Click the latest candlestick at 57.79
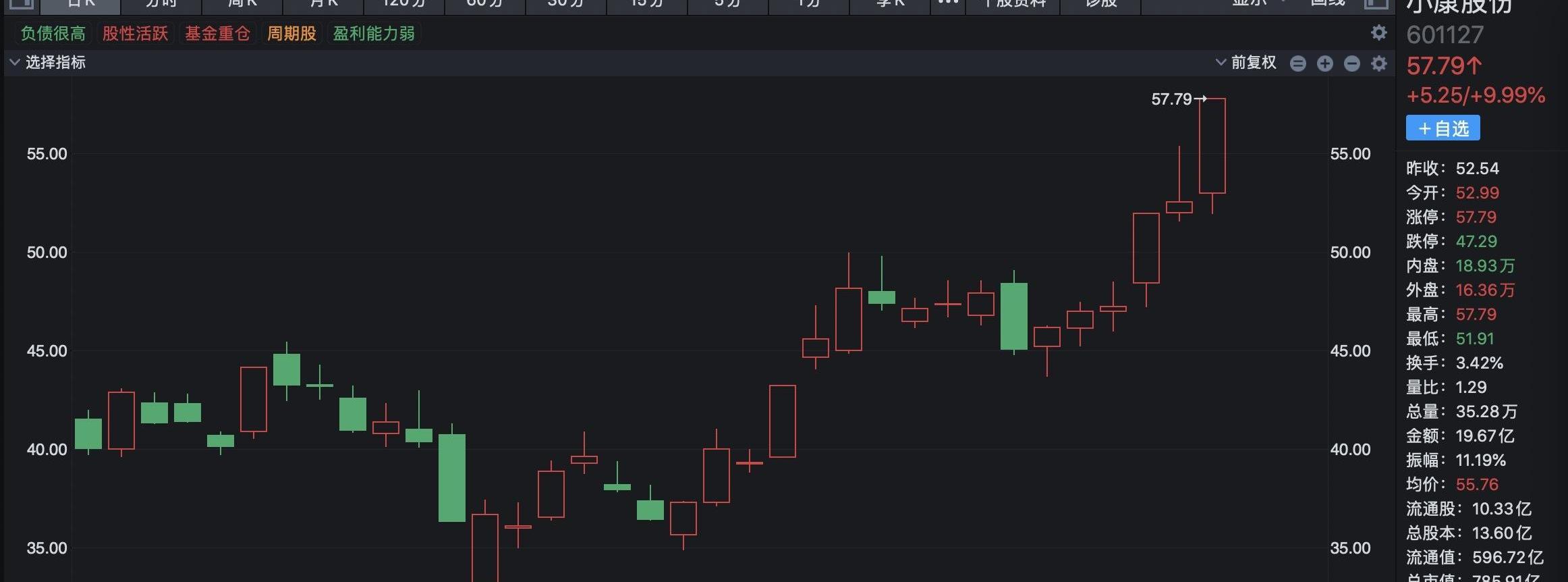Screen dimensions: 1568x582 pyautogui.click(x=1212, y=145)
